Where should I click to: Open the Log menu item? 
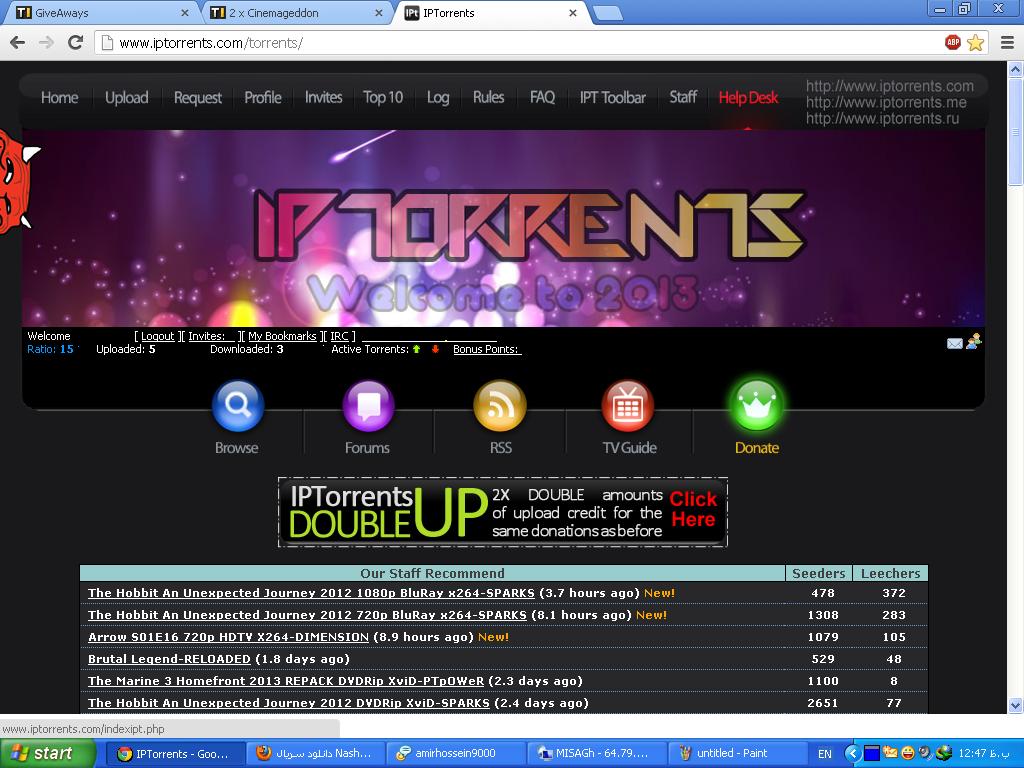pos(438,97)
